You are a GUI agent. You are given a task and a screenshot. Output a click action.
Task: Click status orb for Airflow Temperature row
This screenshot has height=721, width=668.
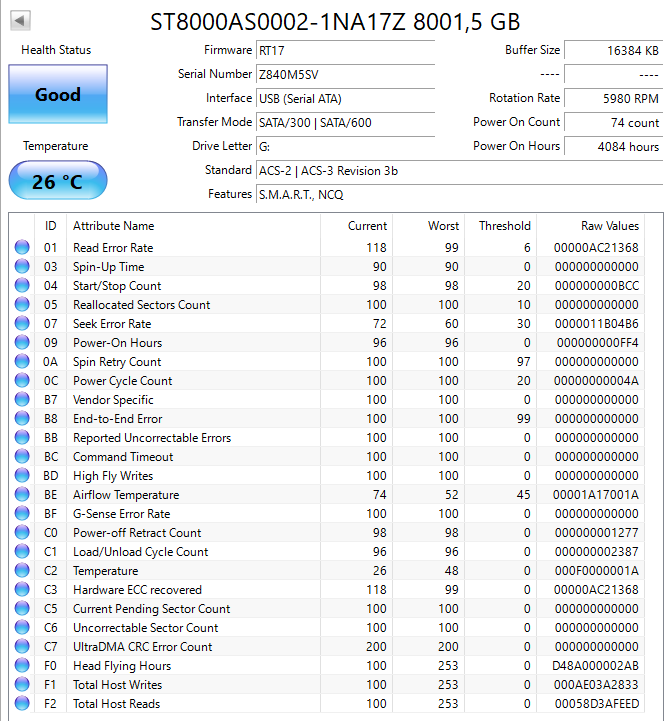22,495
